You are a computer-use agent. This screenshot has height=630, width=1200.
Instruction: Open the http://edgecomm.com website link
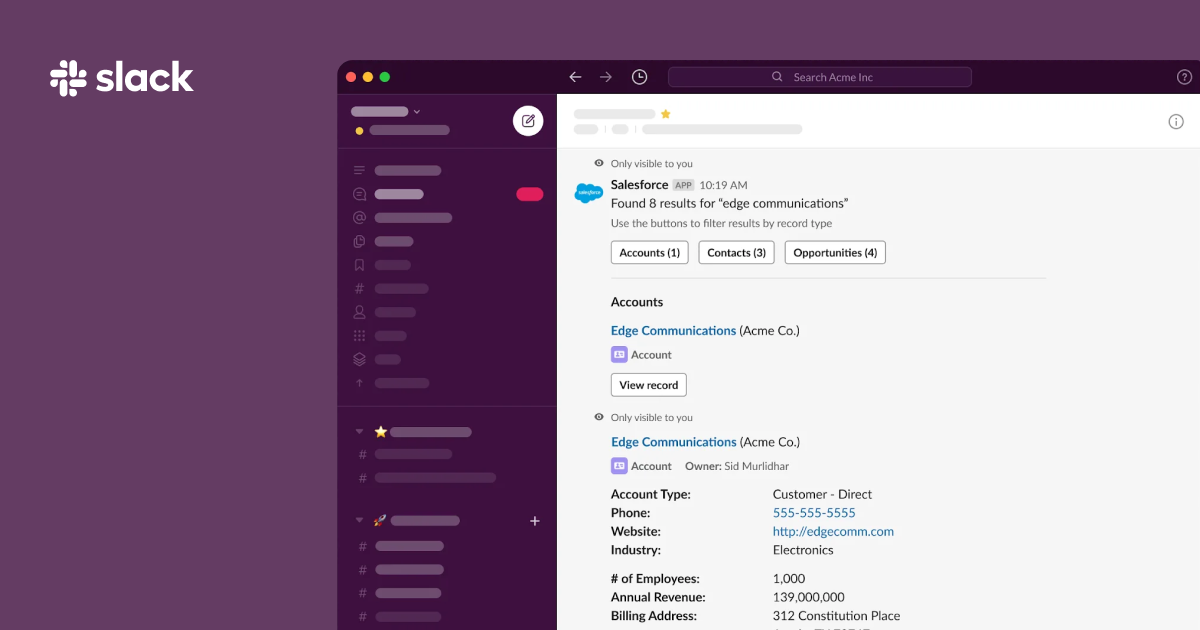click(833, 531)
